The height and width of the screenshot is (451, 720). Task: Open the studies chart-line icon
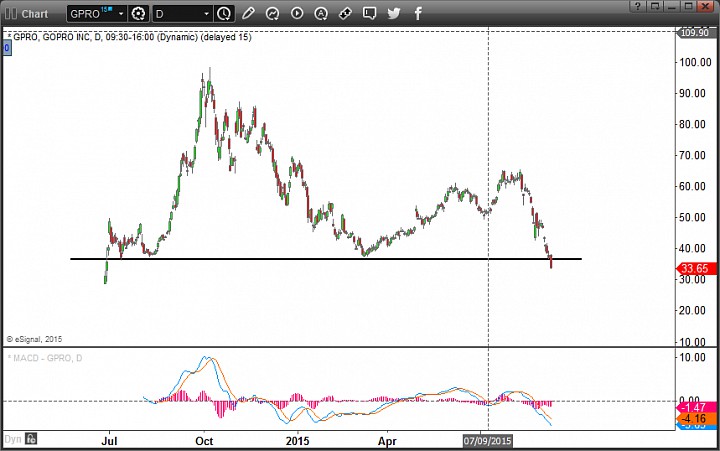(x=272, y=14)
